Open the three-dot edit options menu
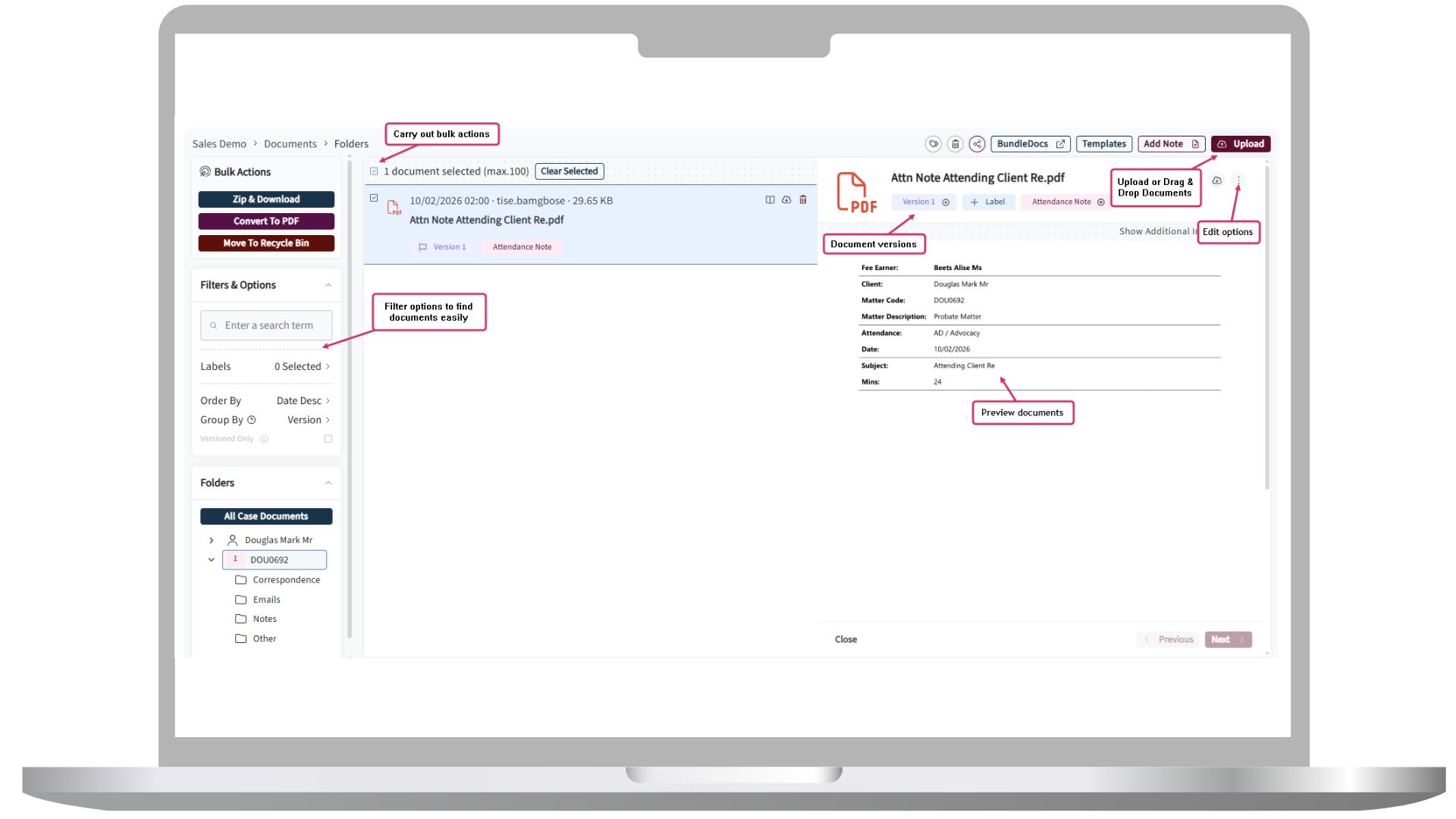 tap(1239, 181)
